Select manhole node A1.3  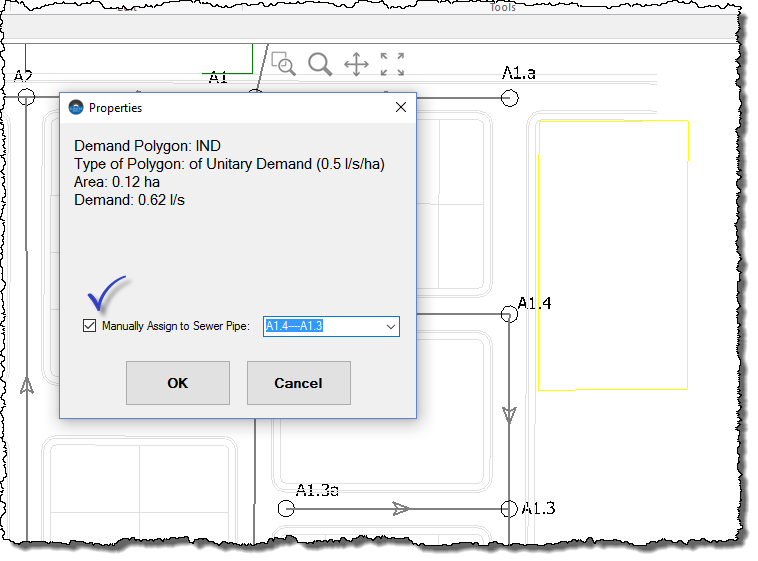(x=509, y=509)
